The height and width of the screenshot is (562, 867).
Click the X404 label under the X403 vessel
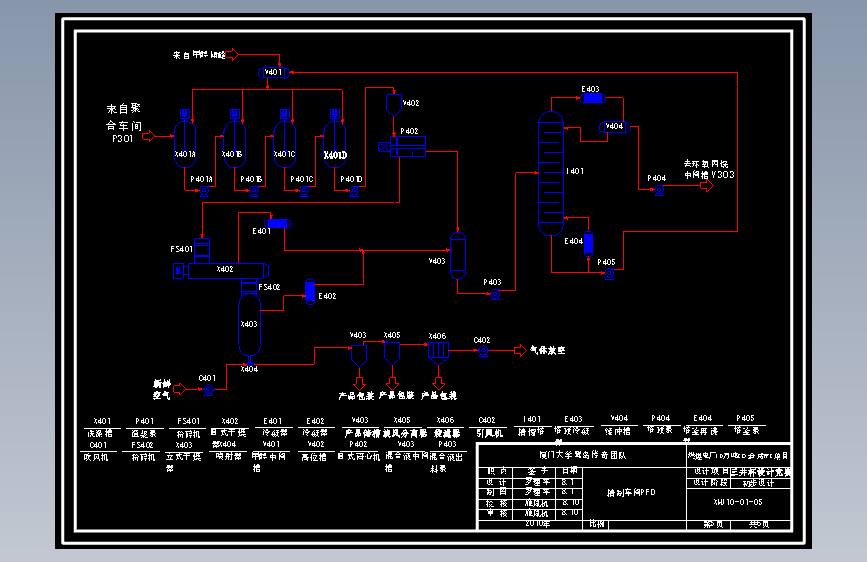[x=249, y=369]
